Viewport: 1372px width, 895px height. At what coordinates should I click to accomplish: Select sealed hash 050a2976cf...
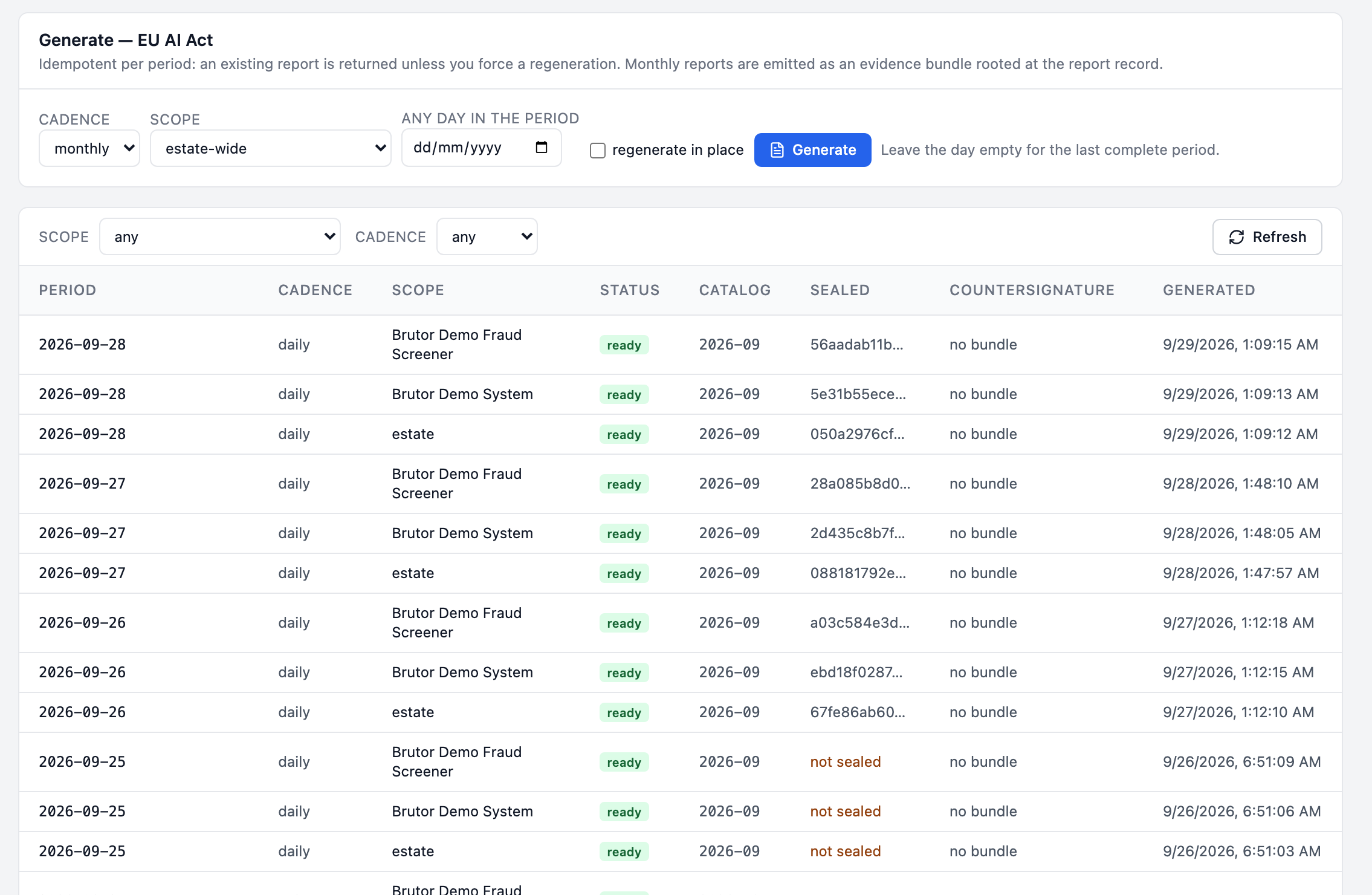point(858,434)
